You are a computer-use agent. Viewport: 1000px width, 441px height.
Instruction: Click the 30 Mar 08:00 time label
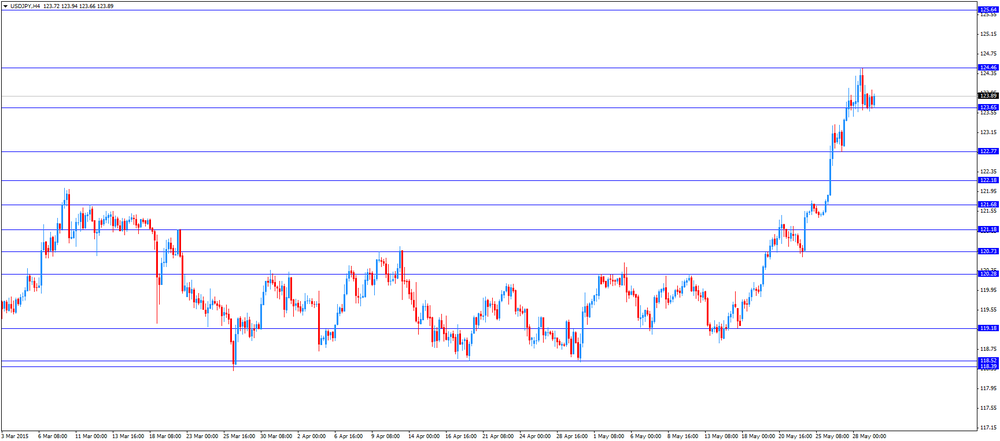(x=276, y=437)
